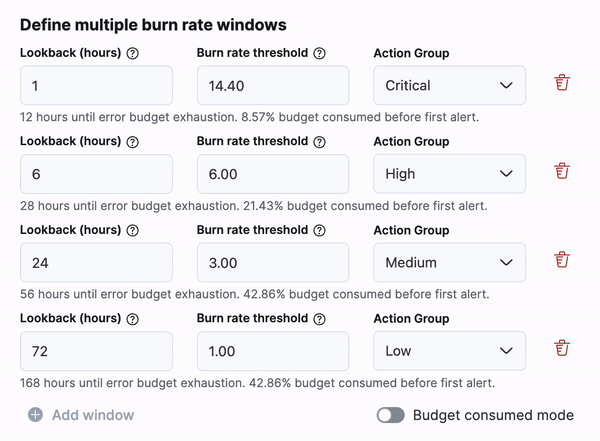Delete the Critical burn rate window
This screenshot has height=441, width=600.
point(562,84)
